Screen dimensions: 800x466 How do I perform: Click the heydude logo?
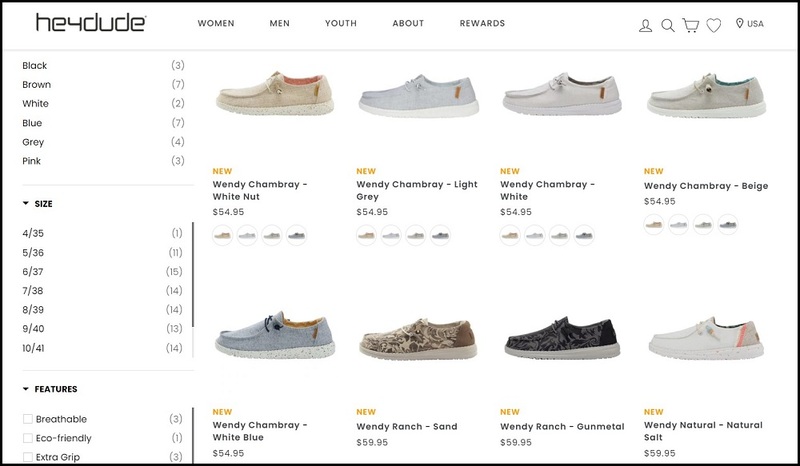pos(91,23)
